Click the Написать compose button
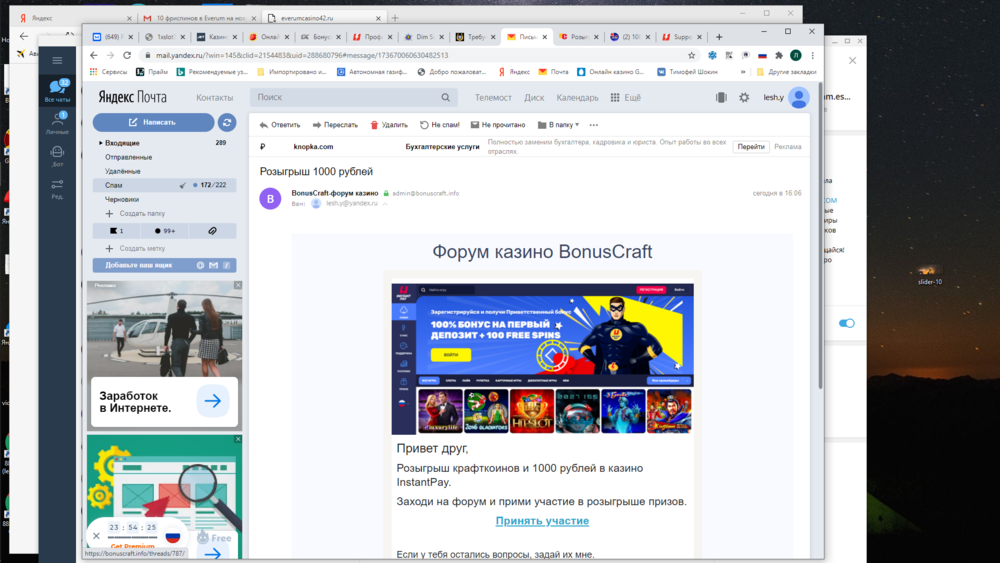The image size is (1000, 563). 153,122
